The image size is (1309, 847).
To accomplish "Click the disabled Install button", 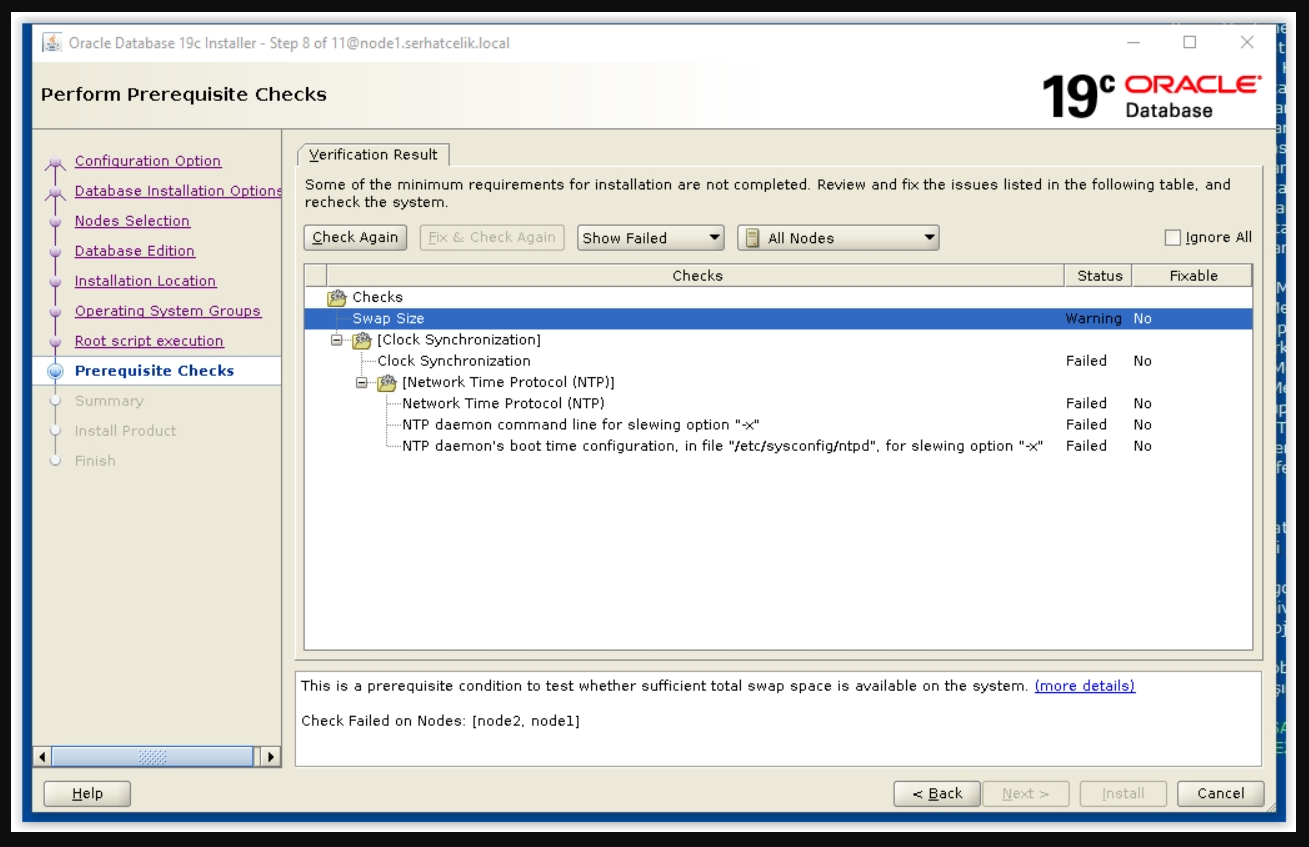I will coord(1123,794).
